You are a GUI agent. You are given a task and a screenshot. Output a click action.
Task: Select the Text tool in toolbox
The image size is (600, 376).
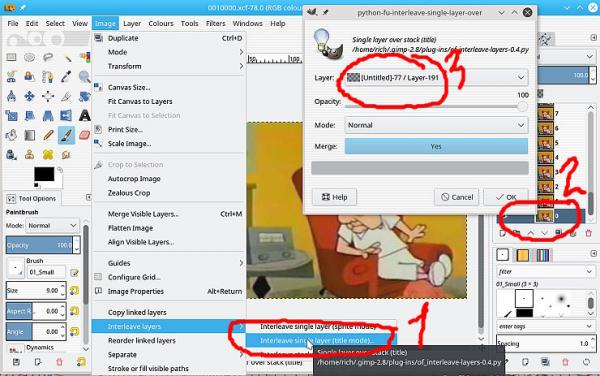pyautogui.click(x=85, y=115)
